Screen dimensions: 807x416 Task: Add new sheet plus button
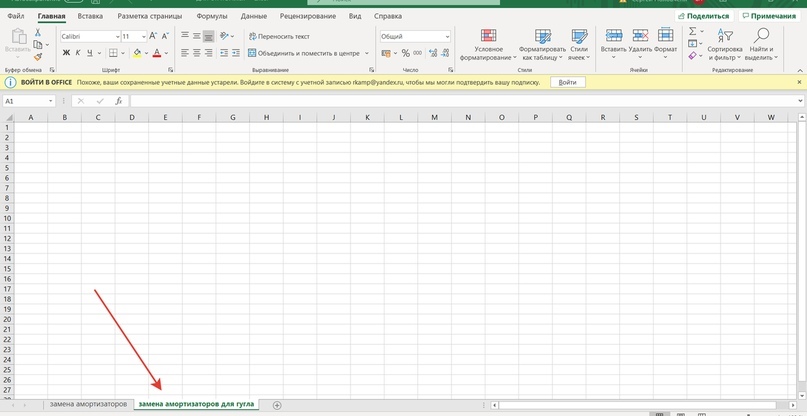coord(277,405)
